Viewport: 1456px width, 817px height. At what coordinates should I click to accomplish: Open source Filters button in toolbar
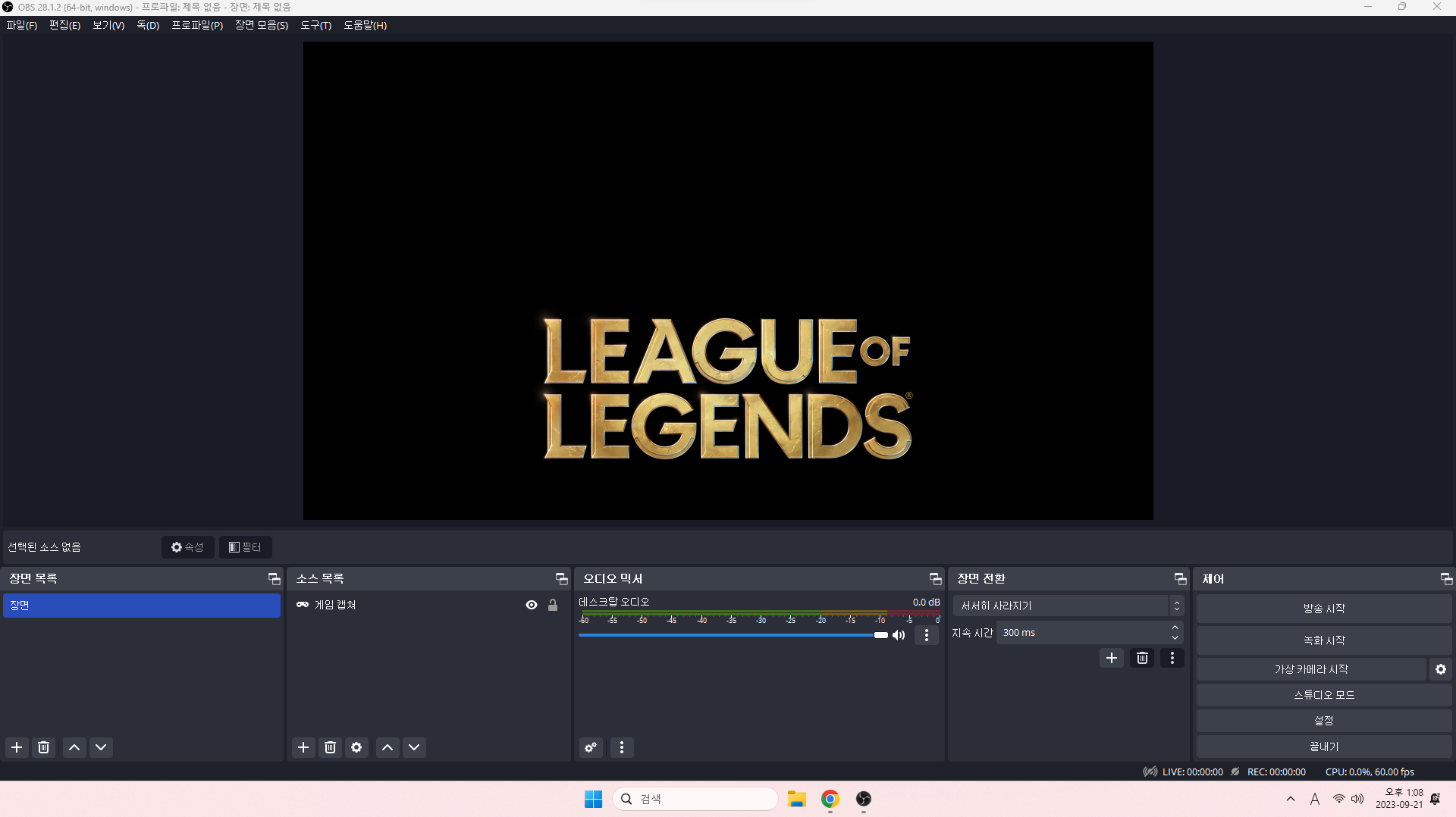pos(246,547)
